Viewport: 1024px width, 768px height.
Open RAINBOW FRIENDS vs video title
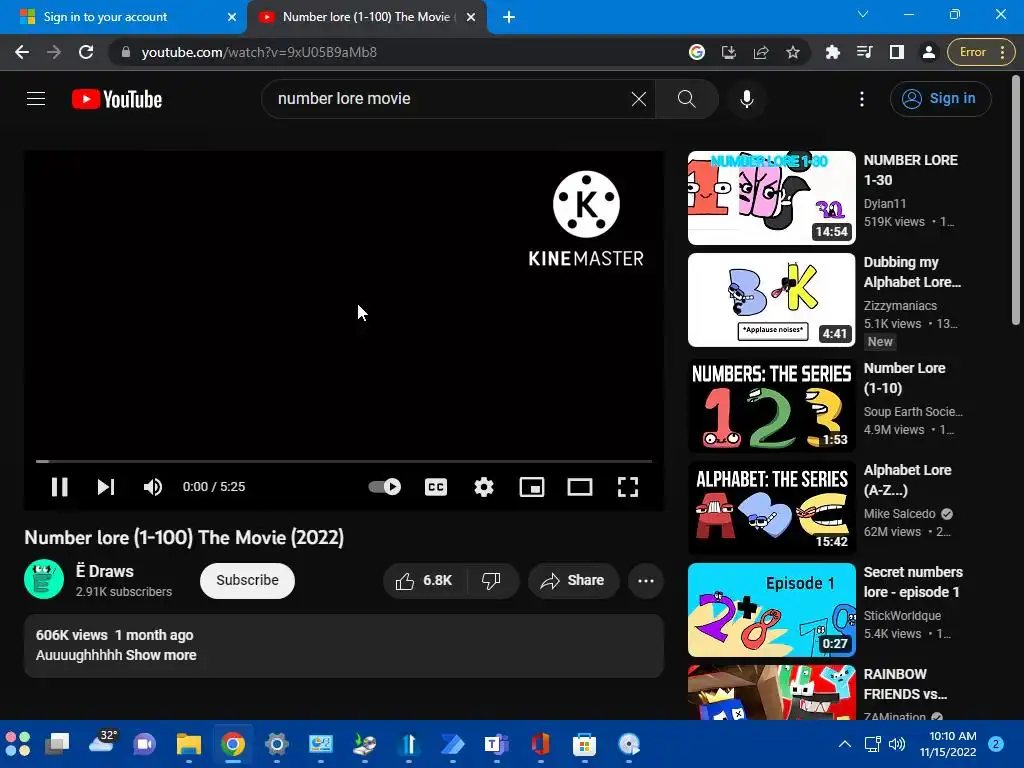[905, 684]
